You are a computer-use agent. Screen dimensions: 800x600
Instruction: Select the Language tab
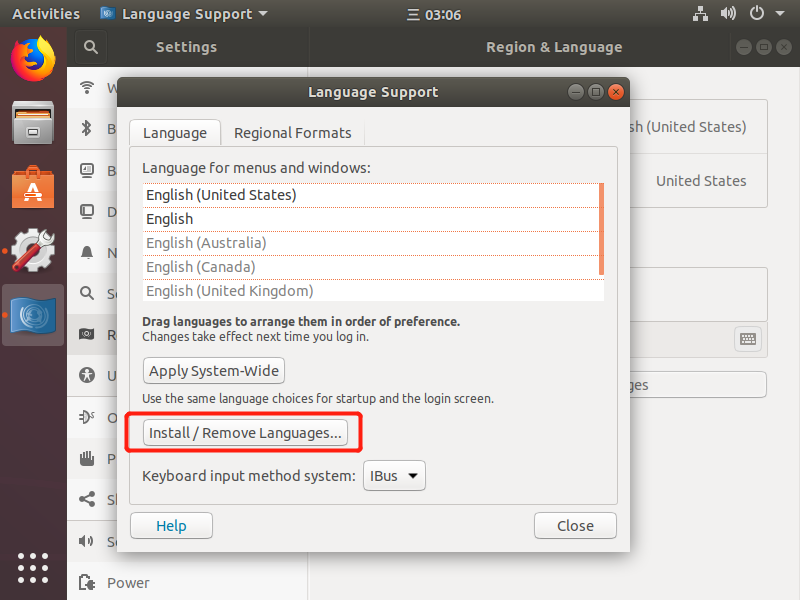pyautogui.click(x=174, y=133)
